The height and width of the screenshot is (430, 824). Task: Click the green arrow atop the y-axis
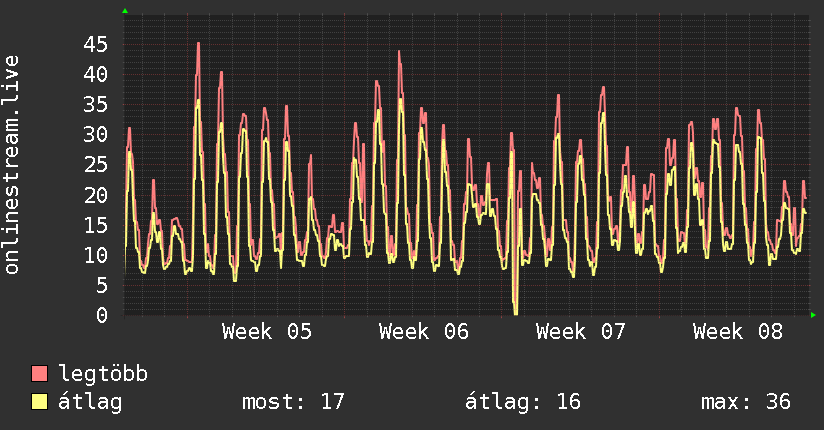point(125,11)
